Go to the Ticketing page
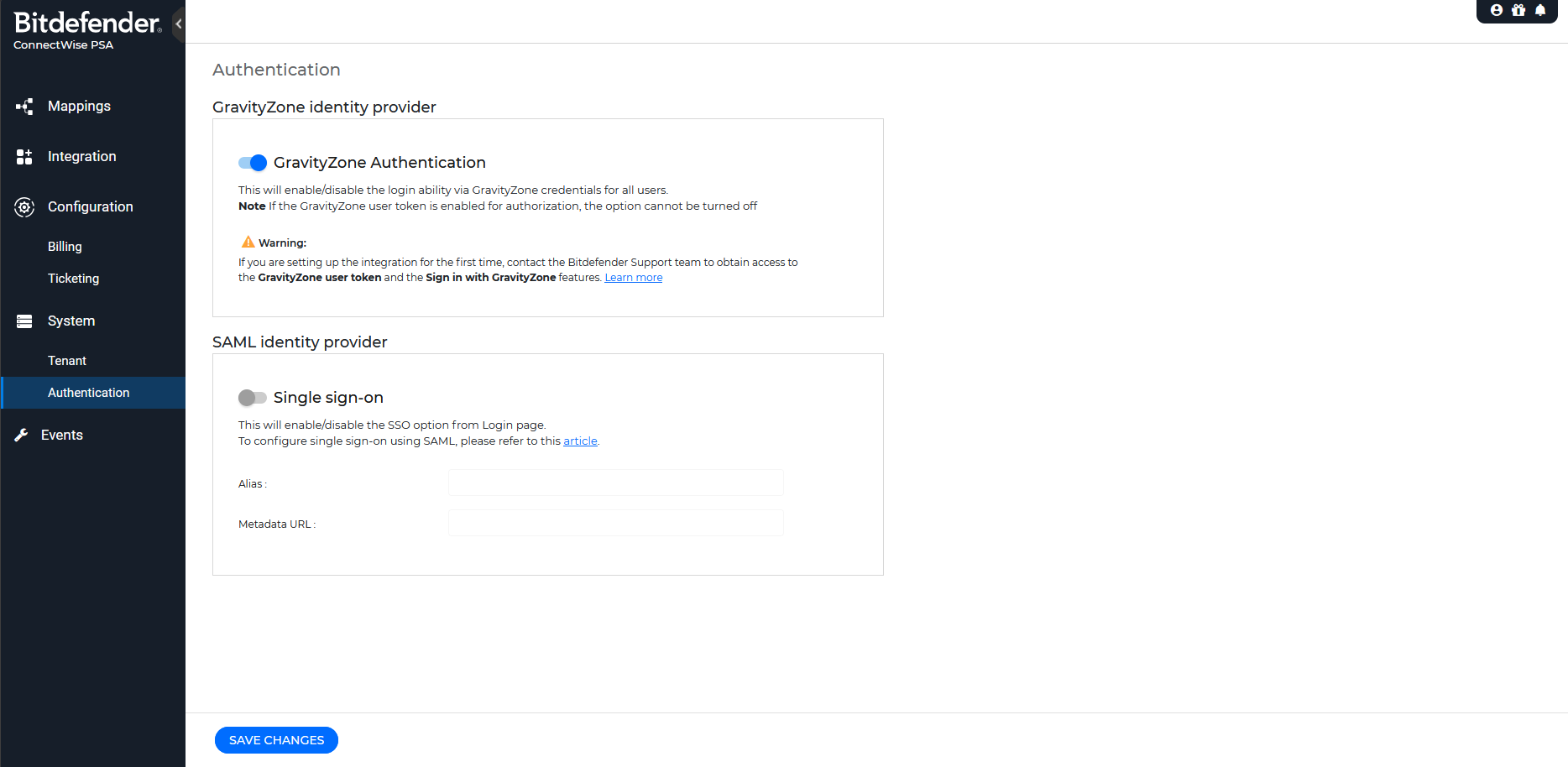The height and width of the screenshot is (767, 1568). [73, 279]
